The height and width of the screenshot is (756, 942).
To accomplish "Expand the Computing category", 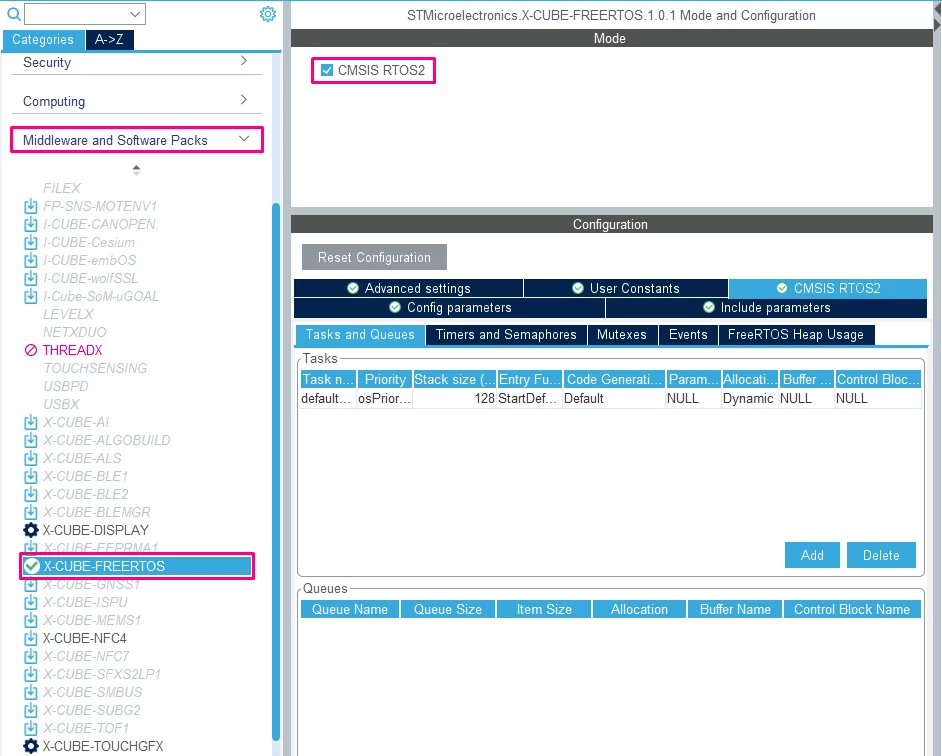I will coord(137,101).
